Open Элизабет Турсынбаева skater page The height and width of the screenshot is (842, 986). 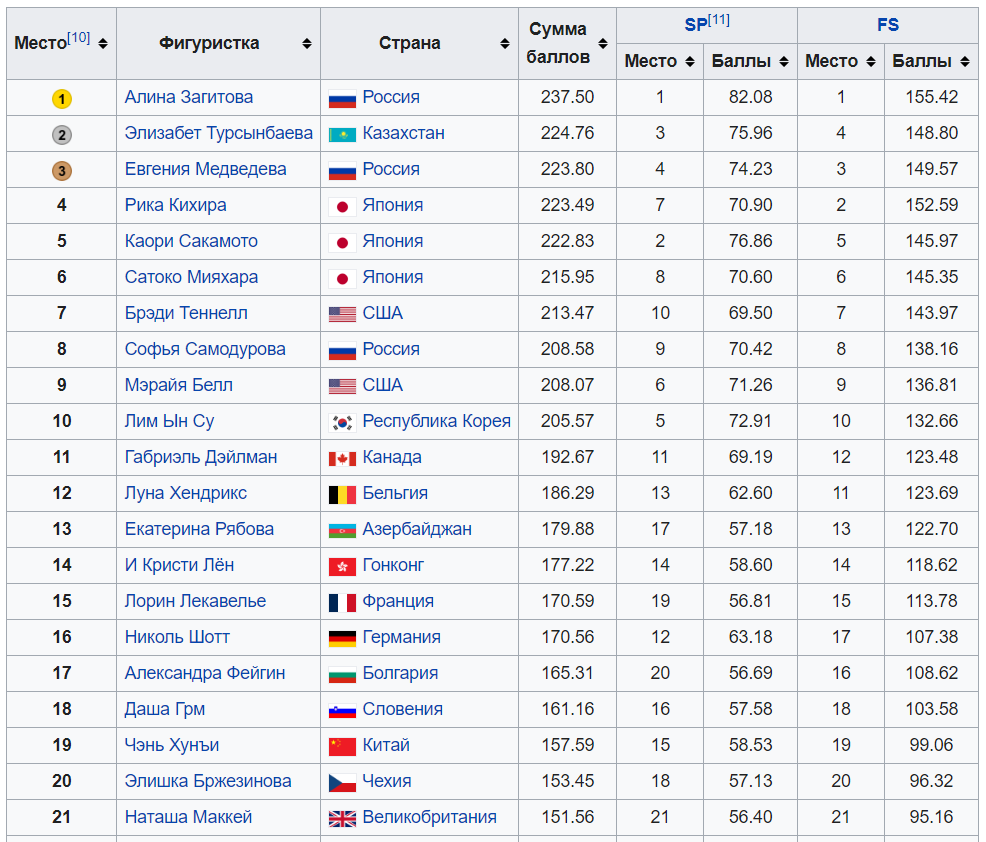[218, 133]
